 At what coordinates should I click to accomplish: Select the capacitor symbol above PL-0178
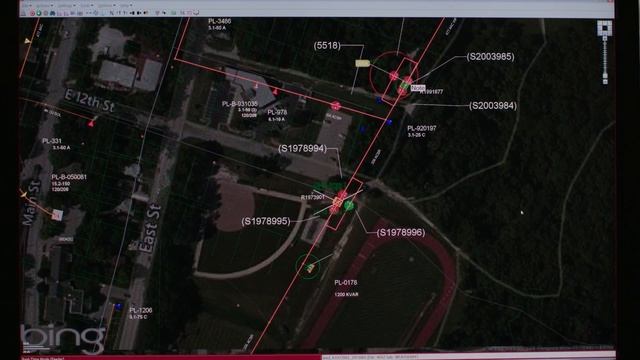click(x=310, y=268)
